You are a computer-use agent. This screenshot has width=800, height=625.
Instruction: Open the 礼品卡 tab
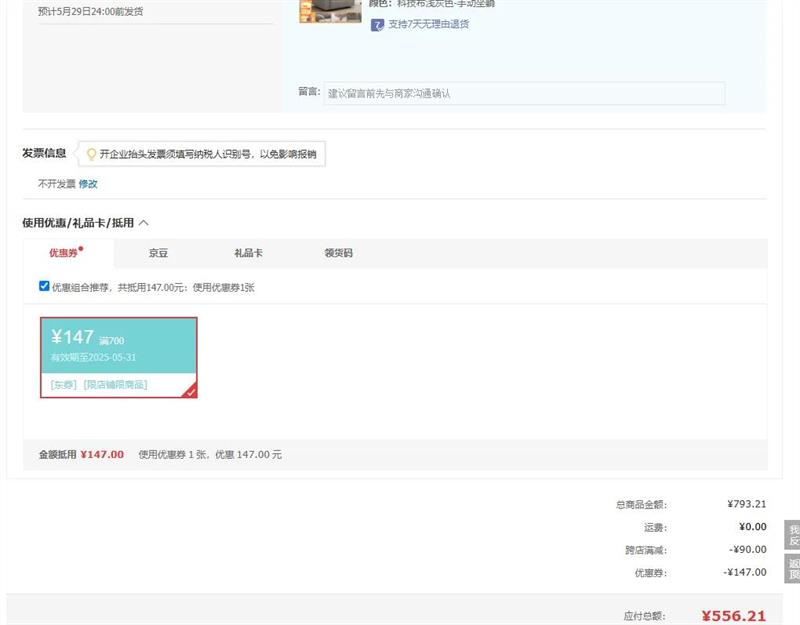pyautogui.click(x=248, y=253)
